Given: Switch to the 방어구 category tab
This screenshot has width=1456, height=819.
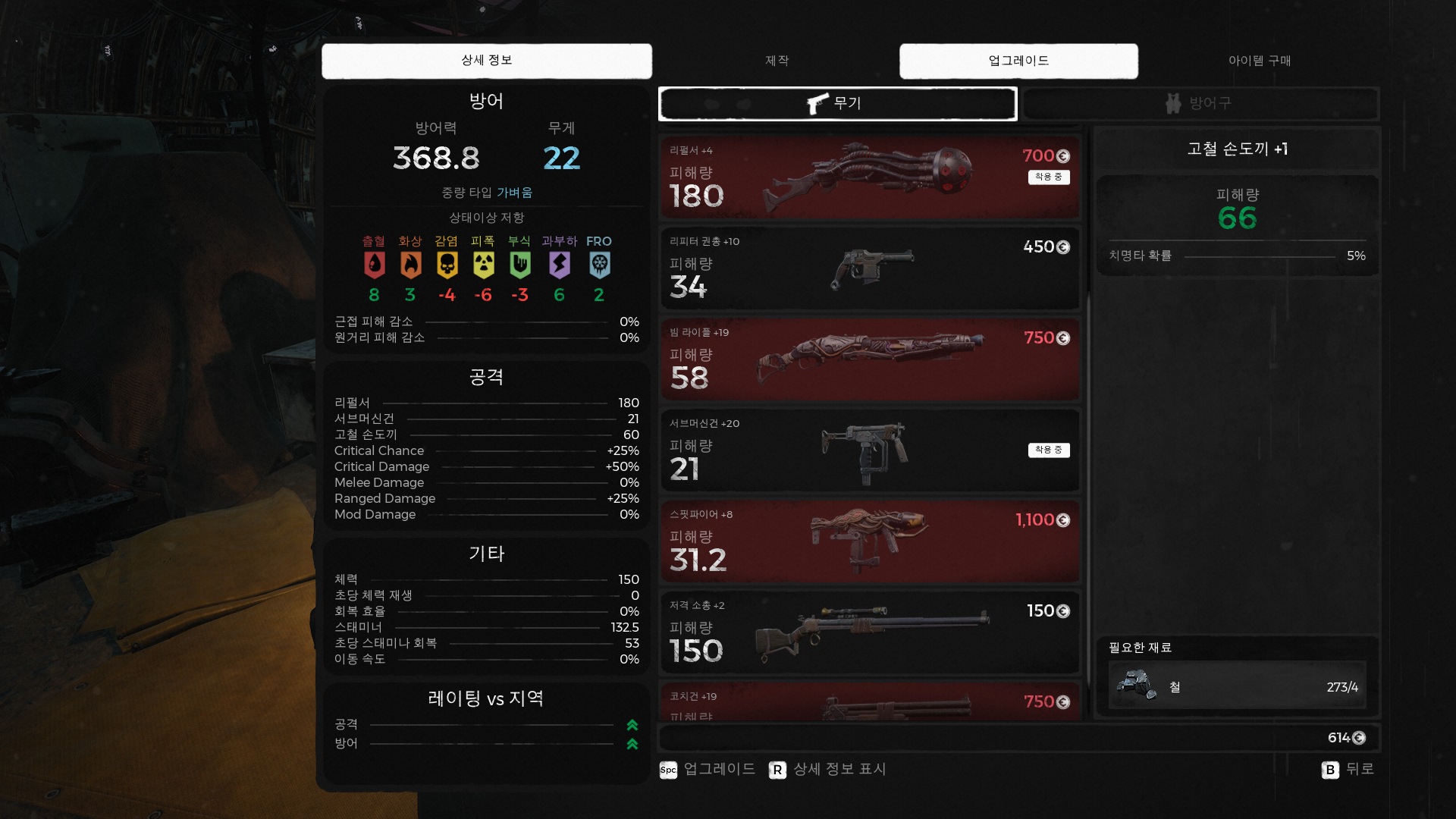Looking at the screenshot, I should tap(1200, 103).
